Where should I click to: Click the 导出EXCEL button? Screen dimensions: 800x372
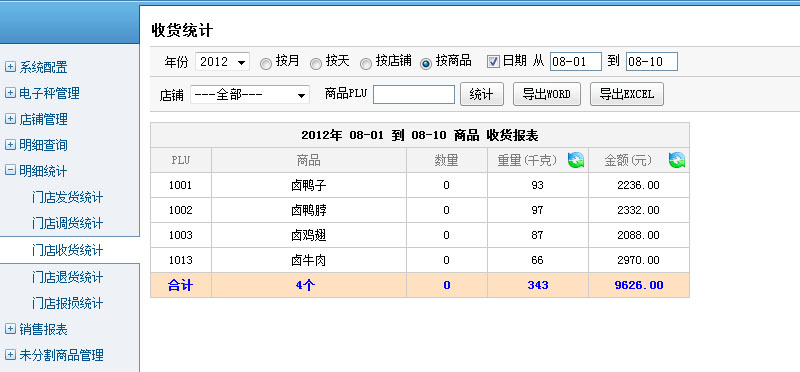627,94
